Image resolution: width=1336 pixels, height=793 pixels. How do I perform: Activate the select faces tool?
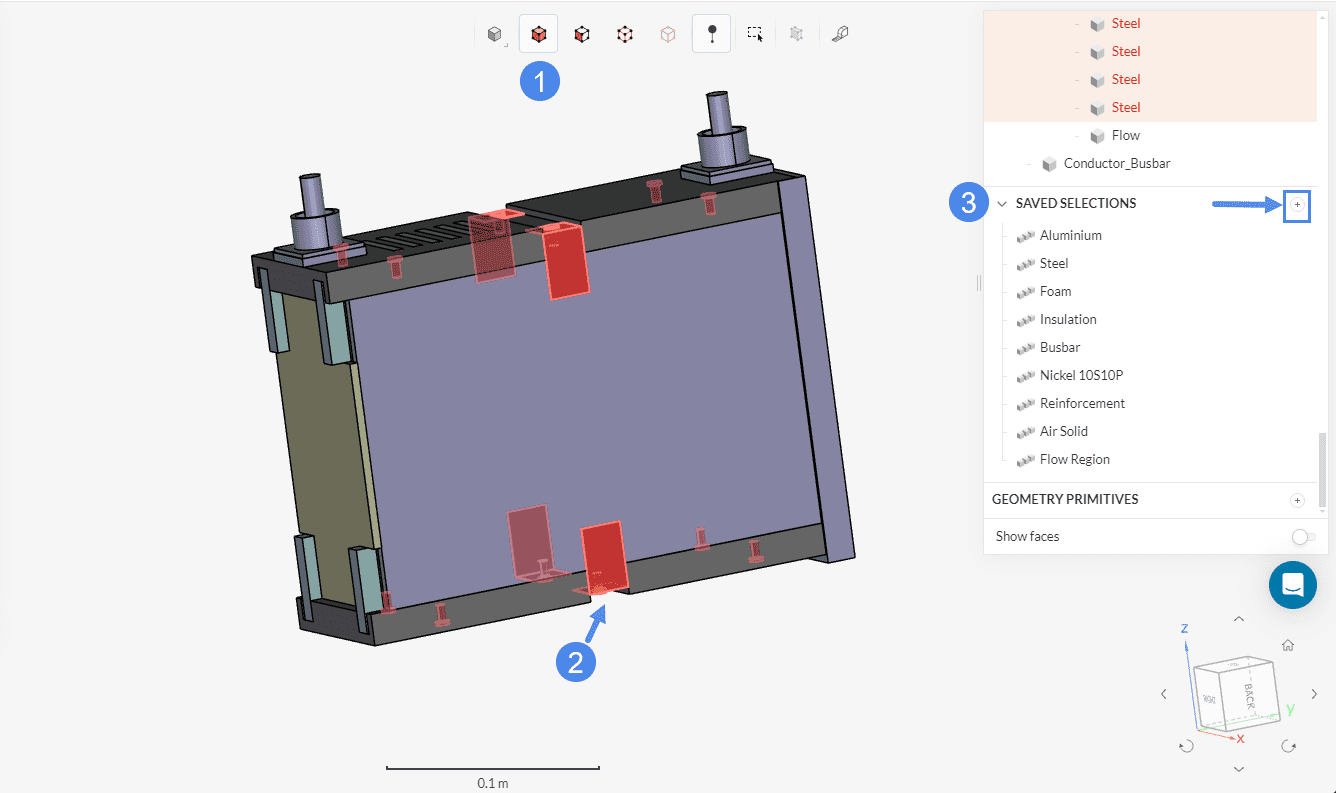pyautogui.click(x=582, y=34)
